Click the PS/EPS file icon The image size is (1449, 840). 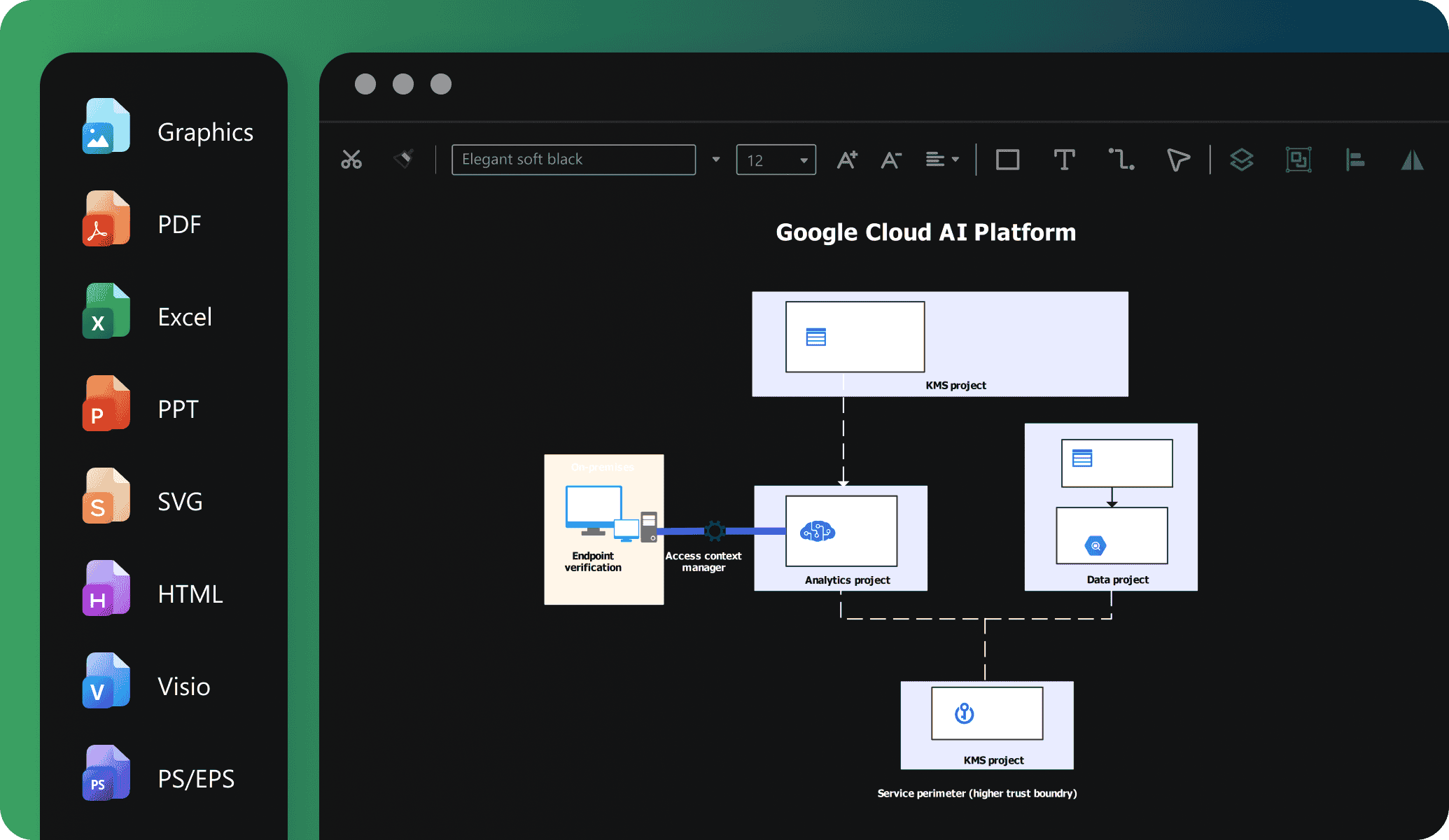point(106,773)
